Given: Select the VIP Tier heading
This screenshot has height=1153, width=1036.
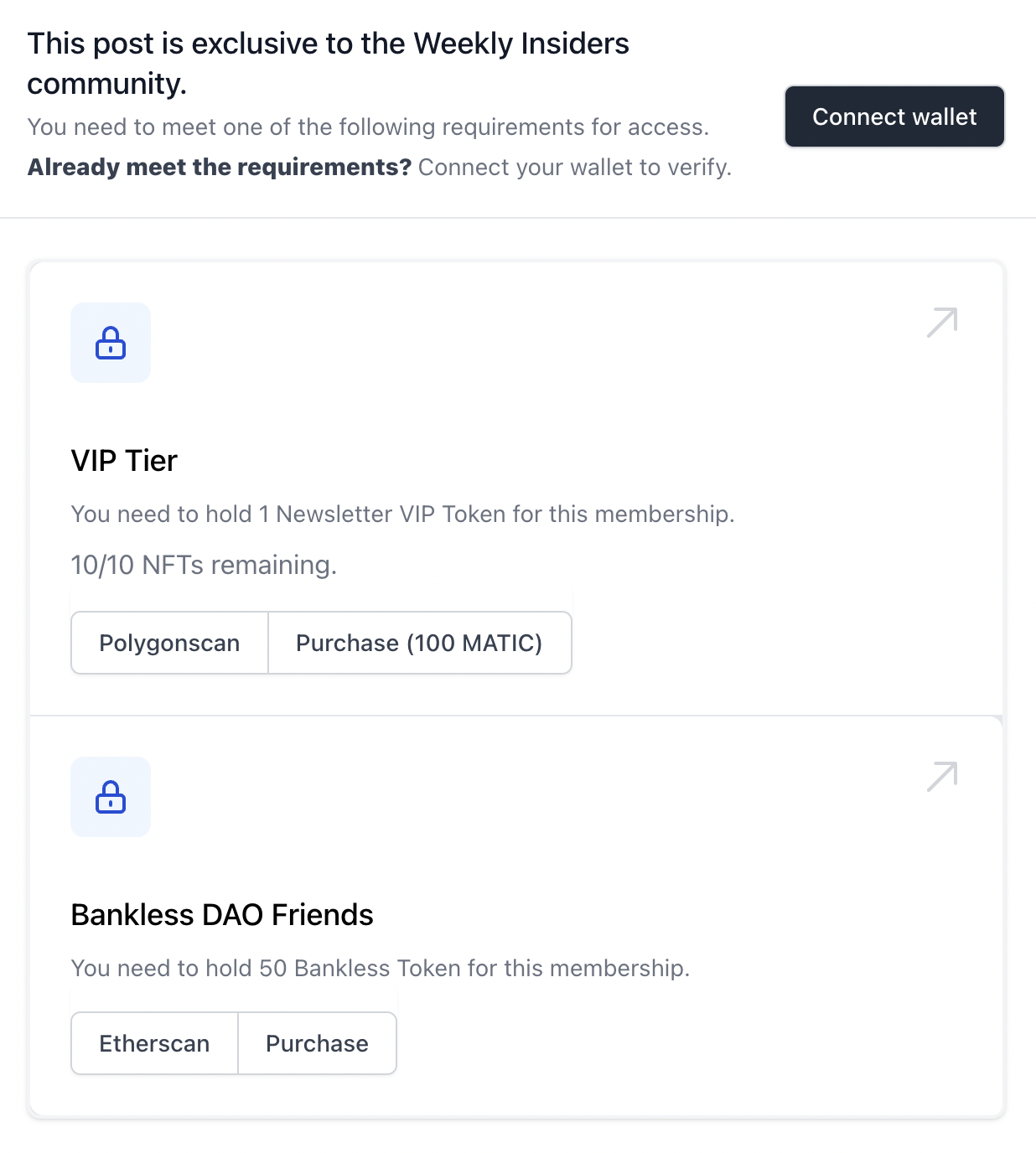Looking at the screenshot, I should (124, 461).
